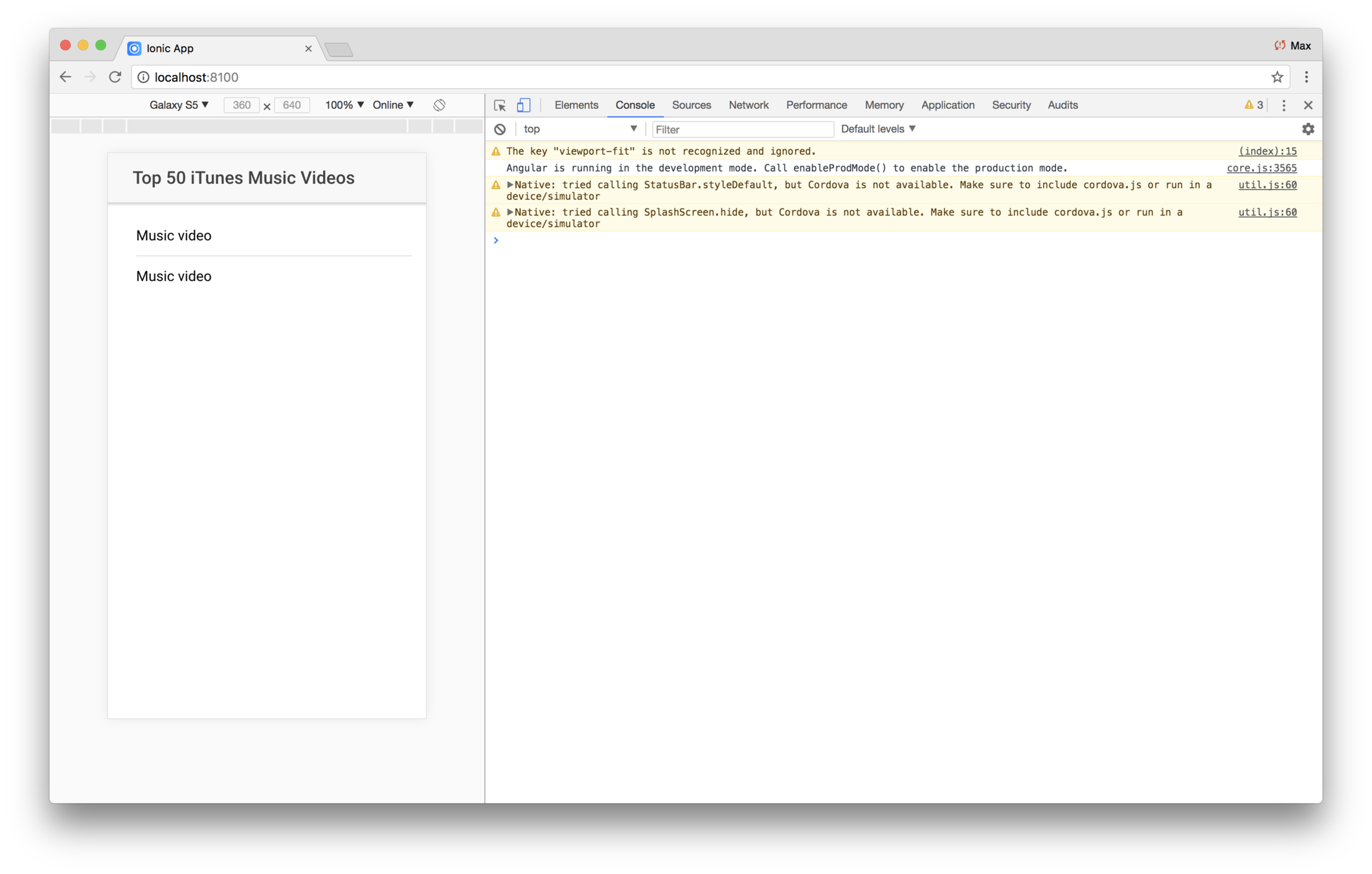Reload the localhost page
Viewport: 1372px width, 874px height.
[x=115, y=77]
